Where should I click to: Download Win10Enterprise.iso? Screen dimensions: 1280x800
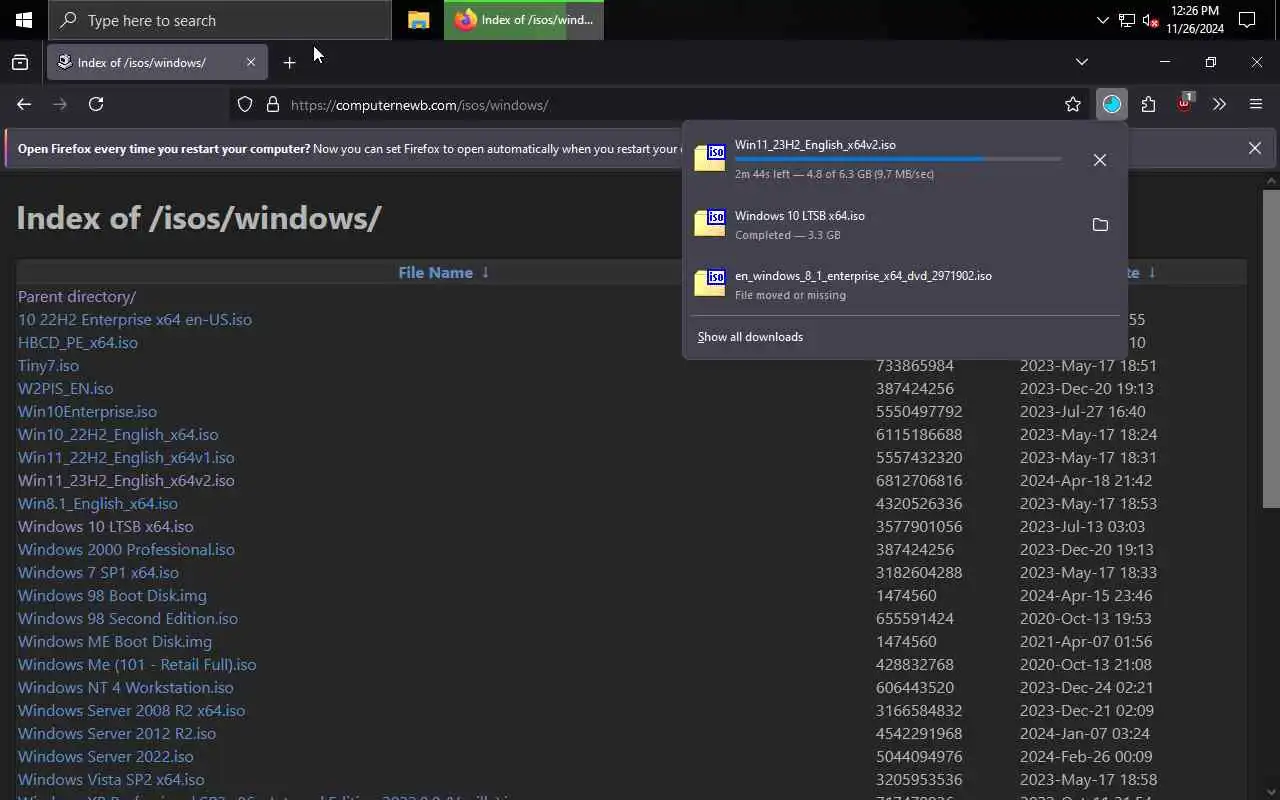click(87, 411)
